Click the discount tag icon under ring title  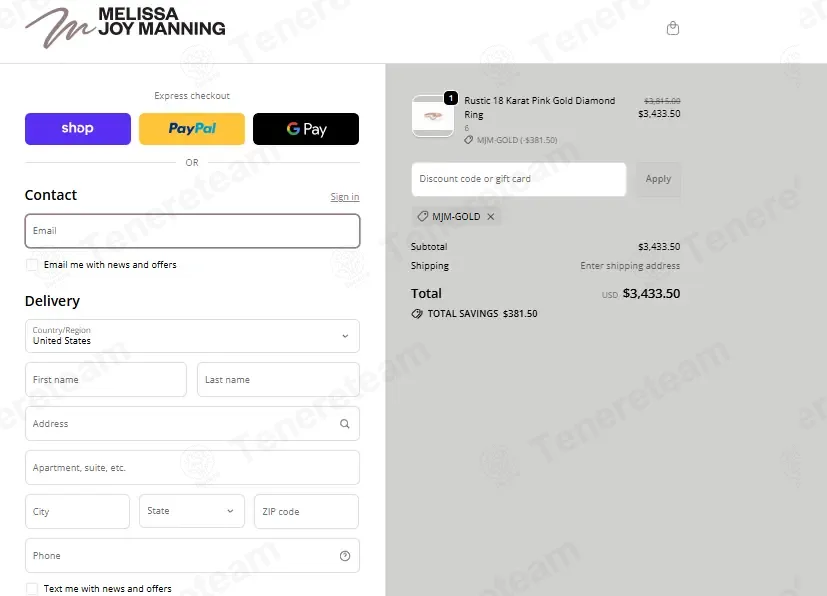point(468,140)
